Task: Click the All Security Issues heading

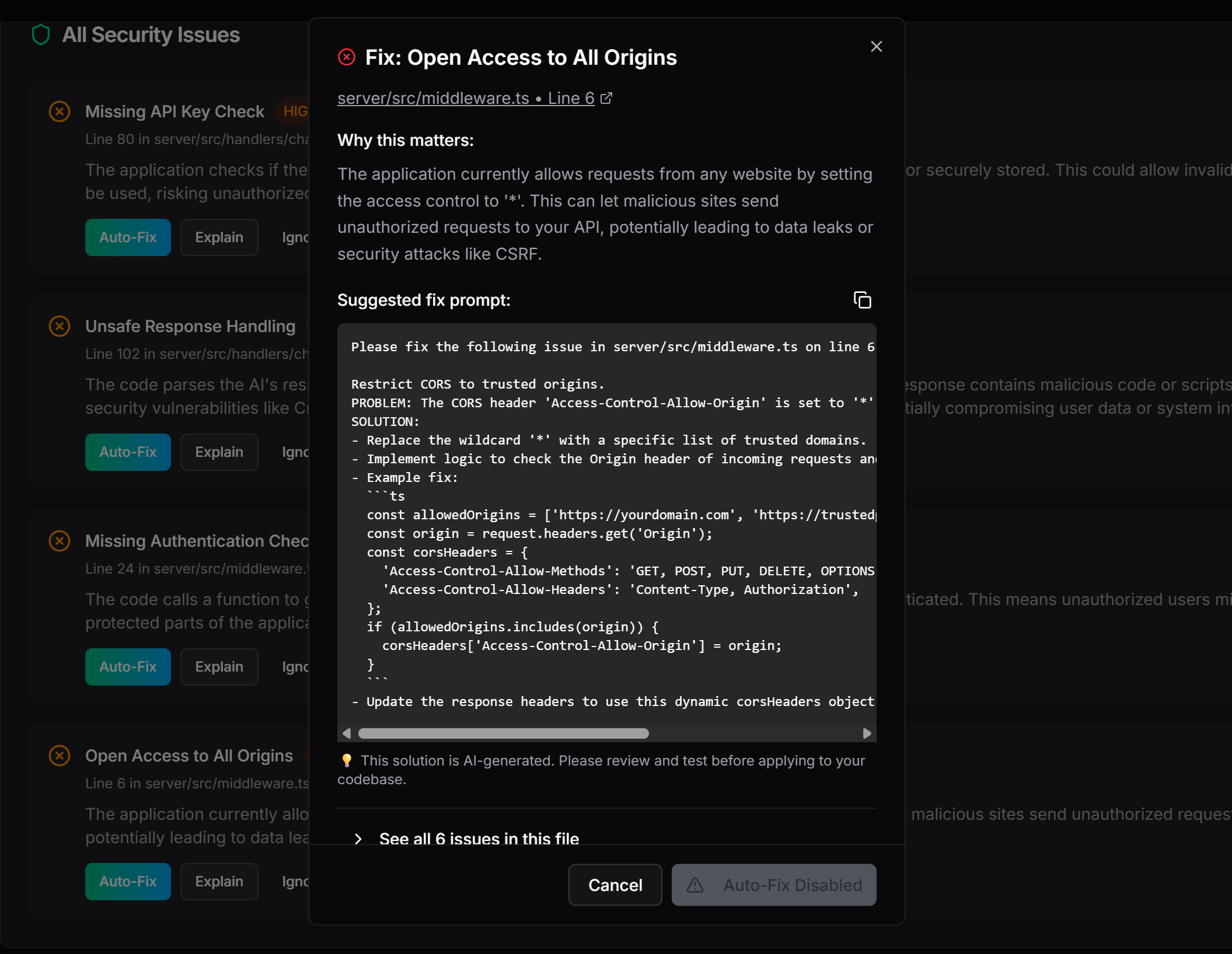Action: click(x=151, y=35)
